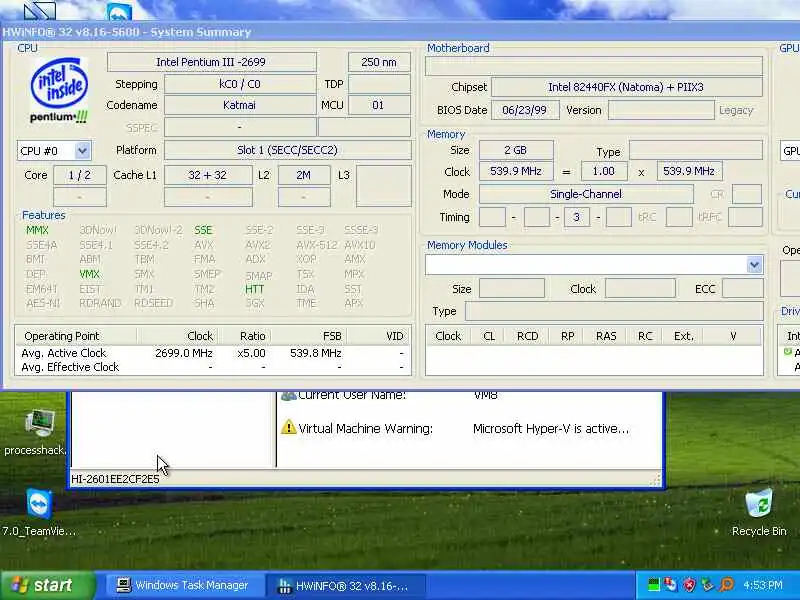Click the HWiNFO 32 v8.16 taskbar button
Viewport: 800px width, 600px height.
click(x=345, y=585)
